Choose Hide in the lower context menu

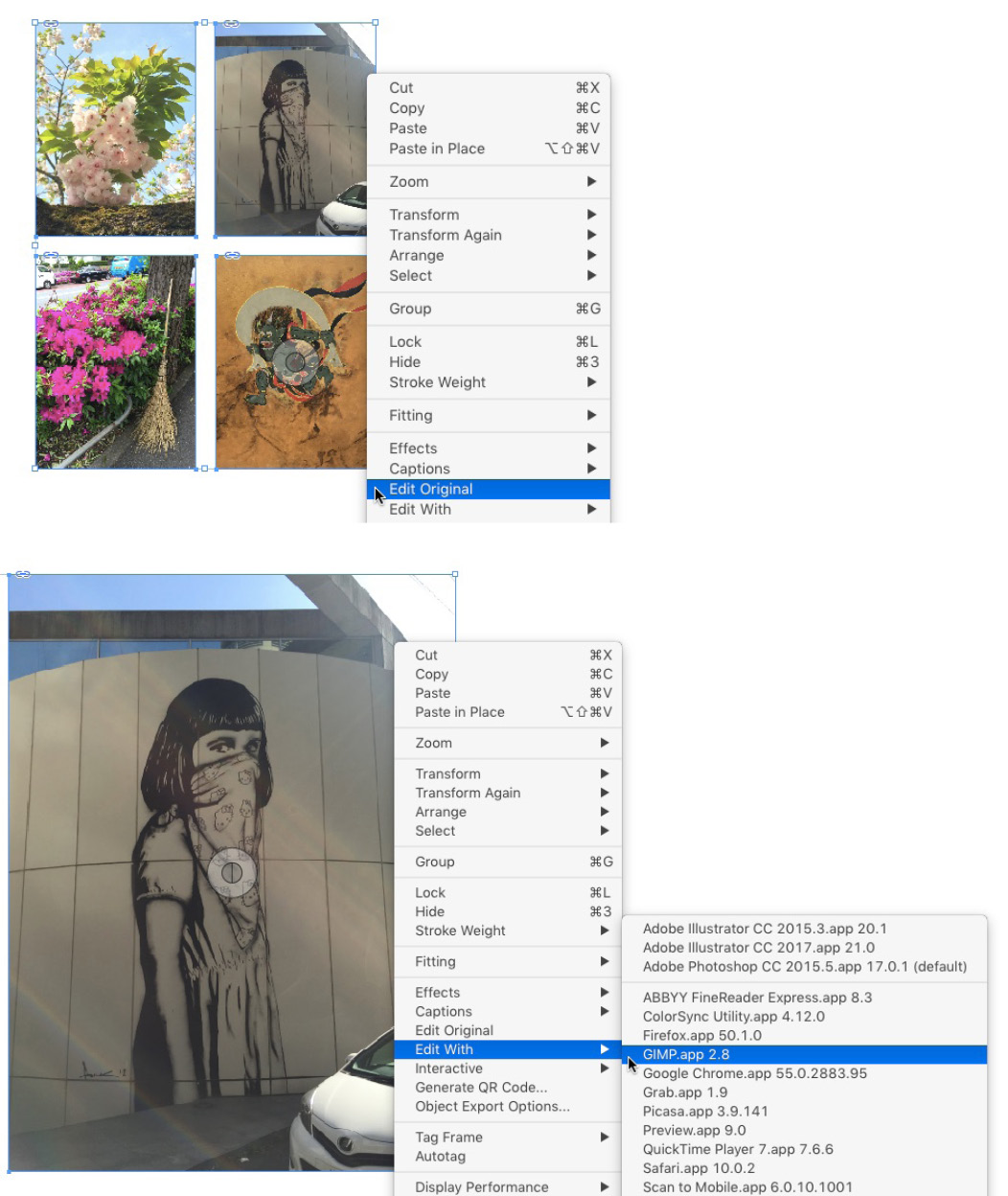[508, 911]
